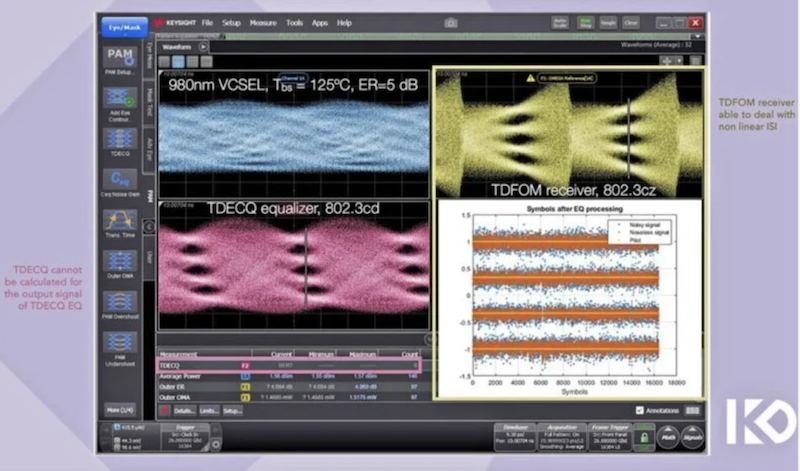Collapse the side panel chevron
The height and width of the screenshot is (471, 800).
[149, 227]
